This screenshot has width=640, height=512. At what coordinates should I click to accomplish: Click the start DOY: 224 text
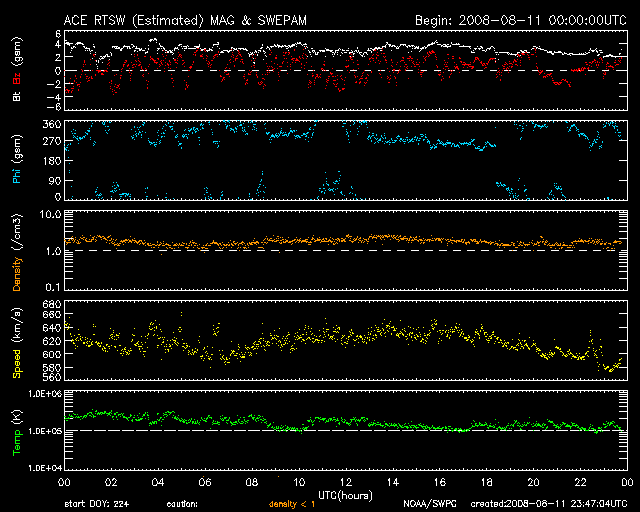point(96,505)
